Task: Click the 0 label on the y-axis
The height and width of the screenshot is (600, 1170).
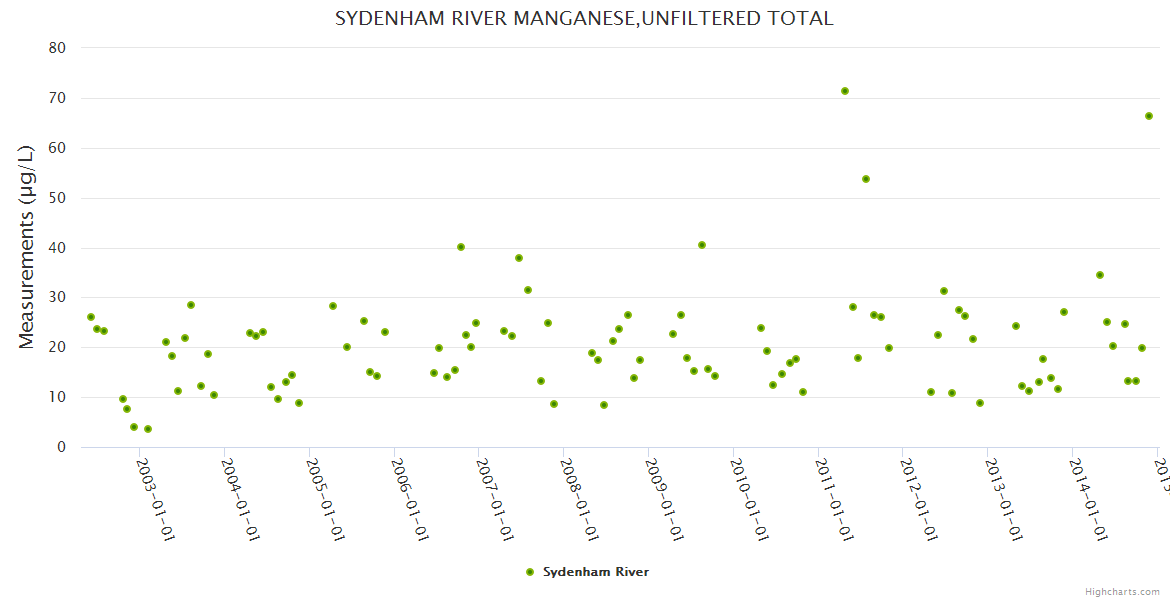Action: coord(62,447)
